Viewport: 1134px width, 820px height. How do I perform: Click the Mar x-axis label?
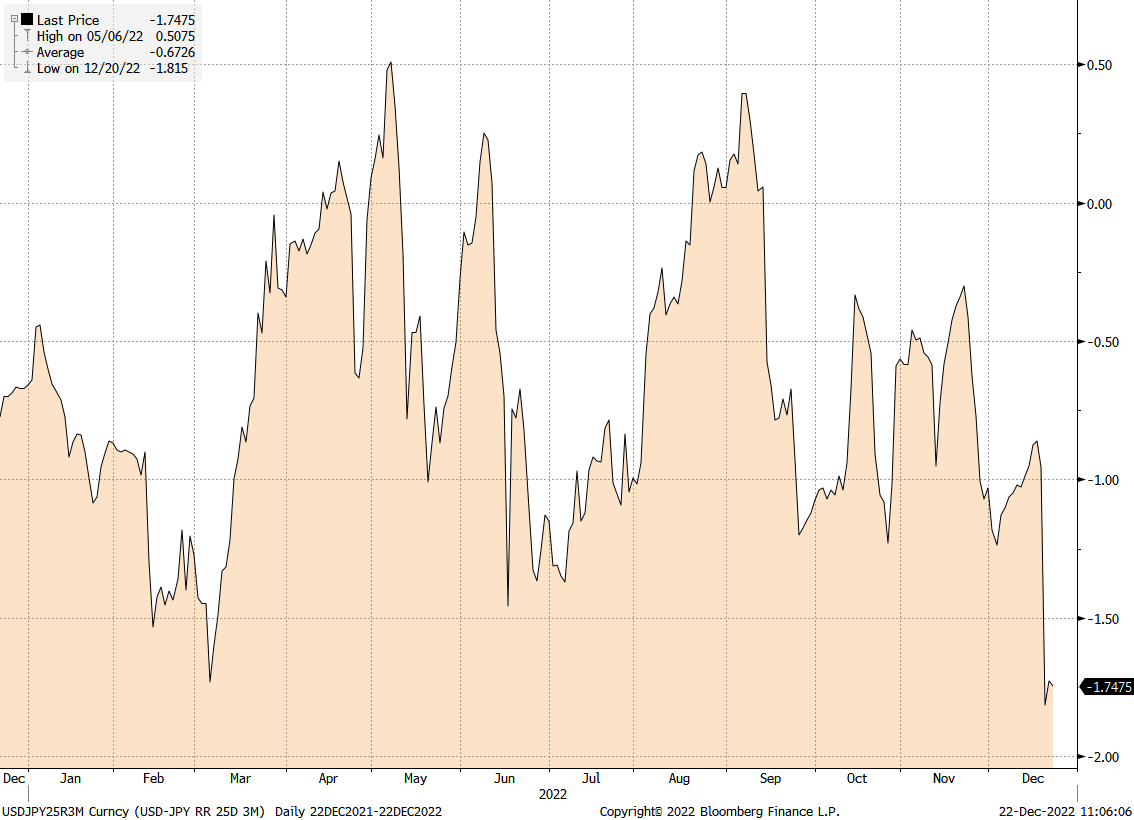[240, 779]
